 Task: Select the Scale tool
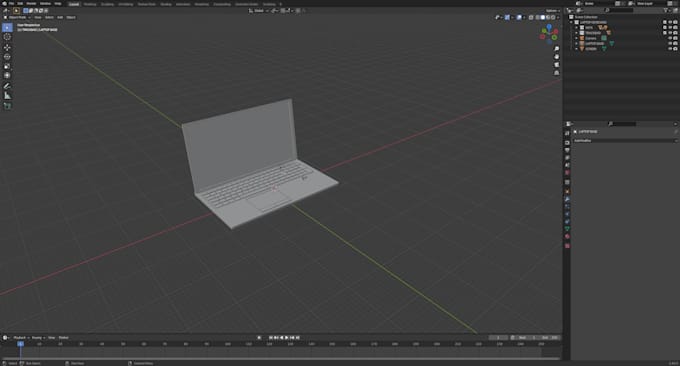click(x=7, y=66)
